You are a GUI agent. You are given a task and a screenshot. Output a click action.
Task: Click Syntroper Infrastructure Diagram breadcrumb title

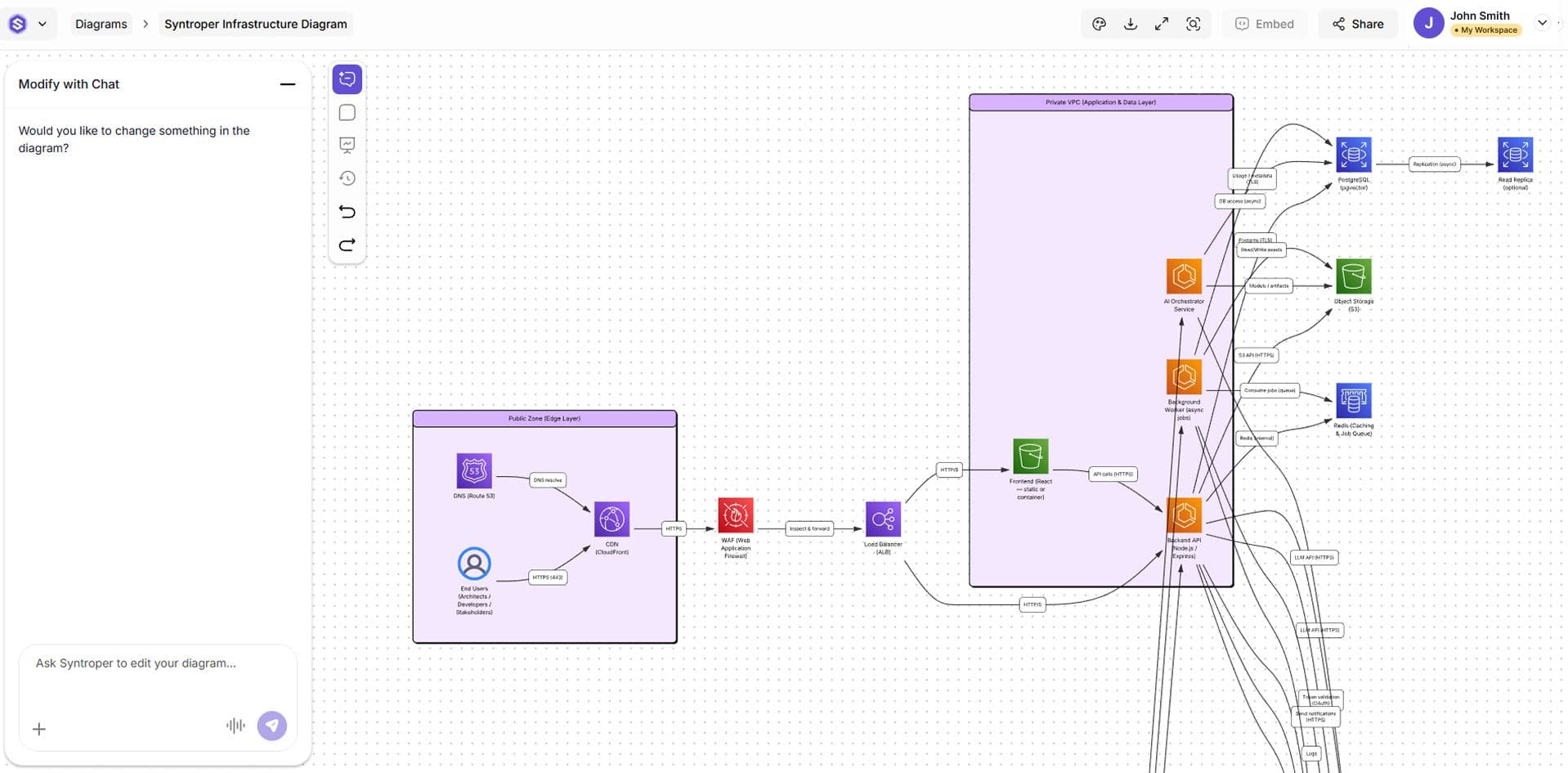coord(255,24)
